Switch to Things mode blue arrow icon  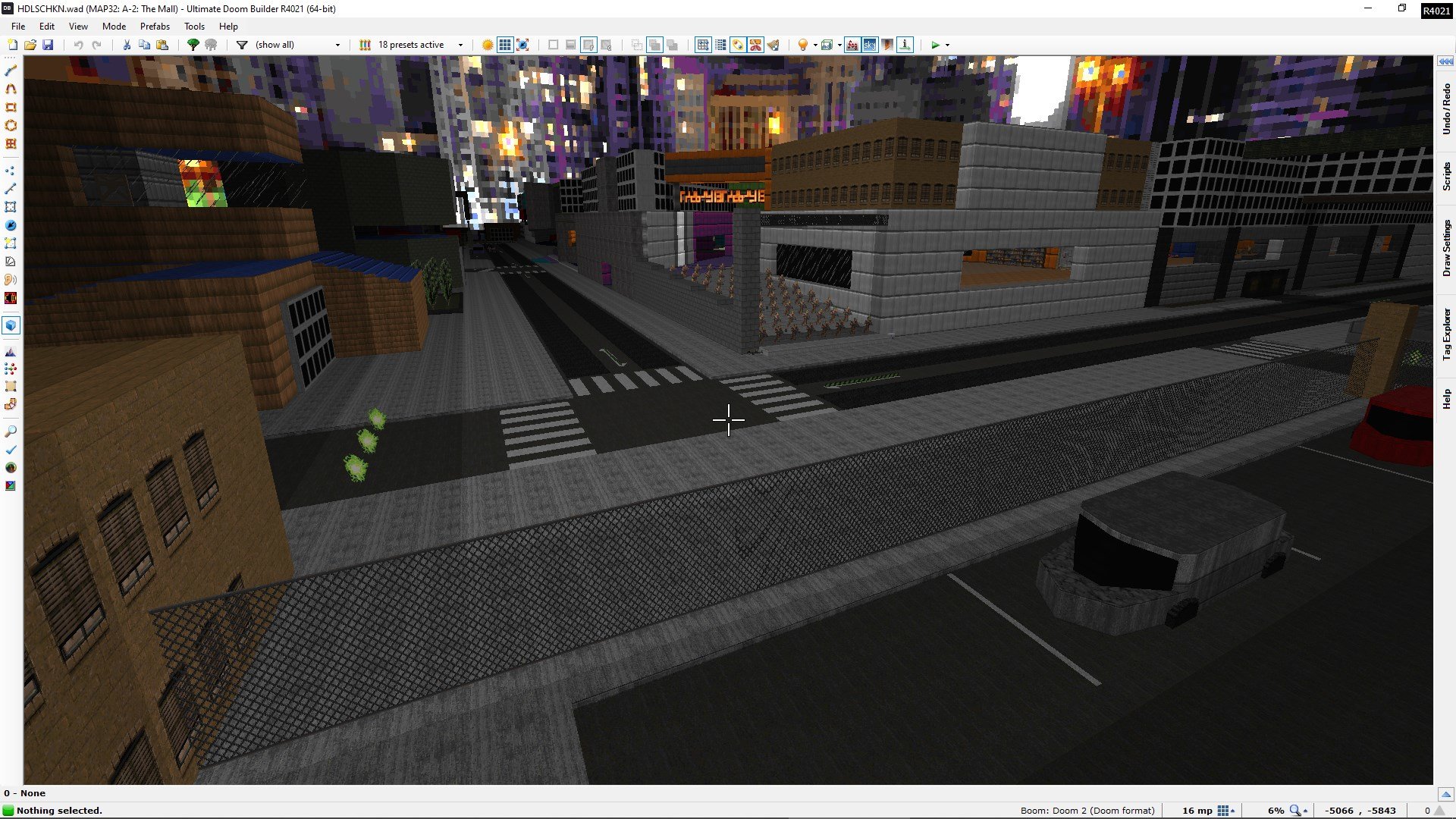[11, 225]
